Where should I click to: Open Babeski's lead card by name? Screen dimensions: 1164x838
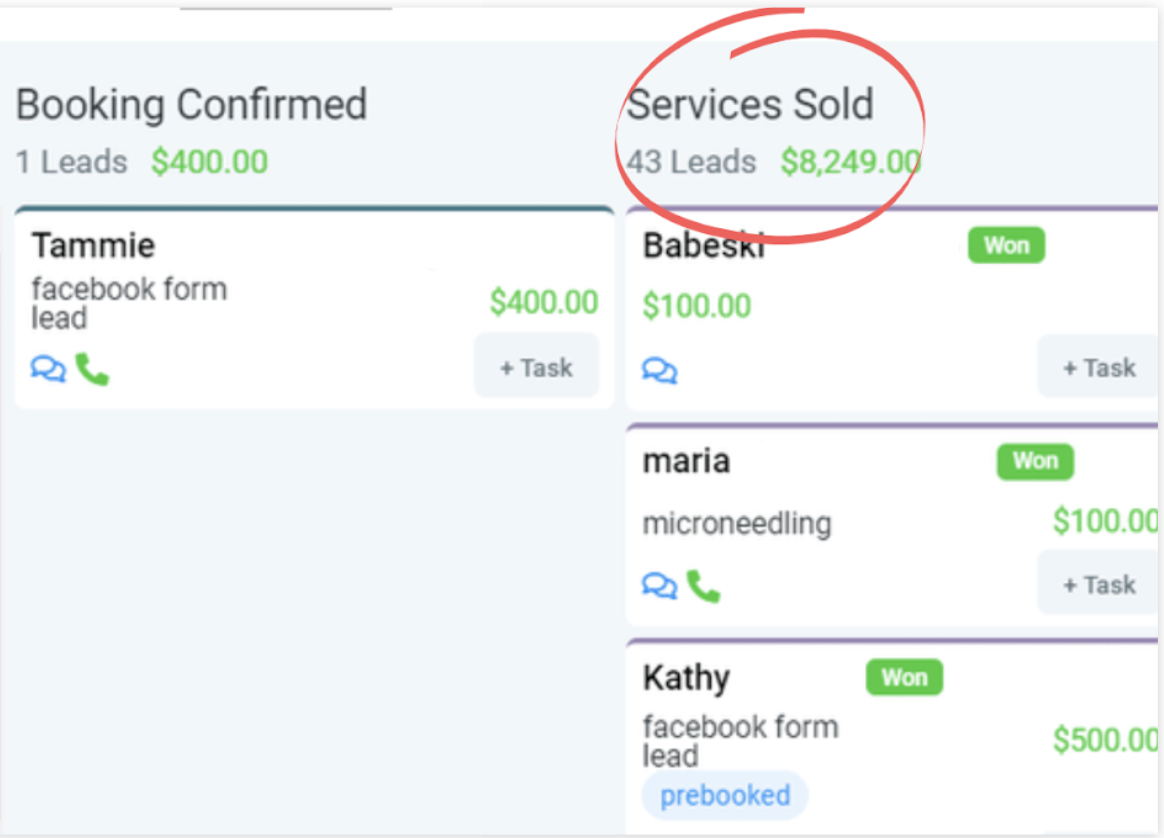click(x=704, y=245)
